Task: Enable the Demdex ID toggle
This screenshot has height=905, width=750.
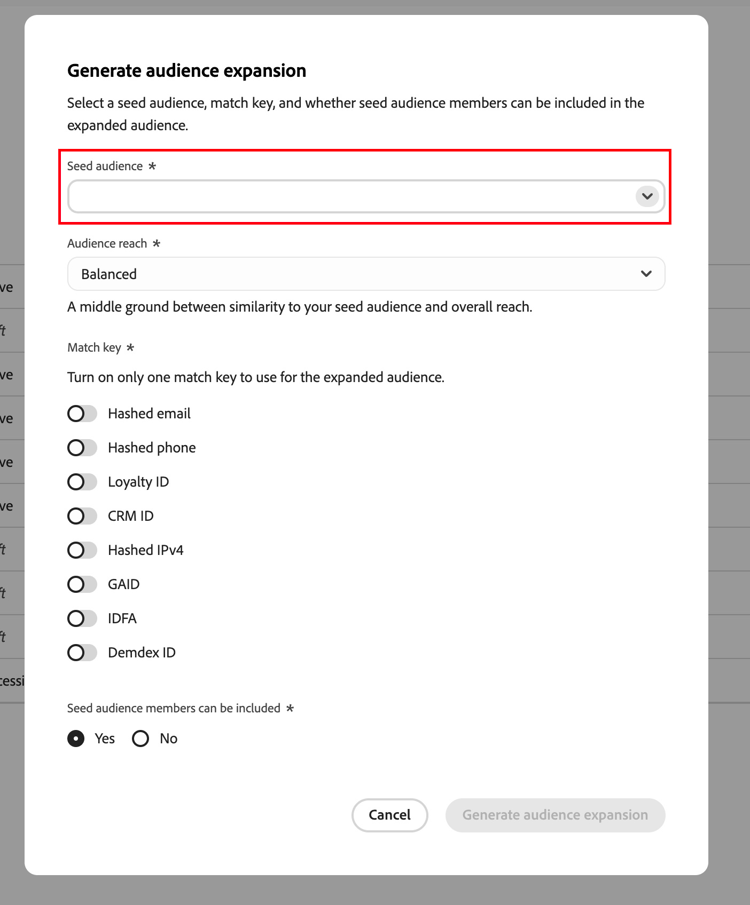Action: [82, 652]
